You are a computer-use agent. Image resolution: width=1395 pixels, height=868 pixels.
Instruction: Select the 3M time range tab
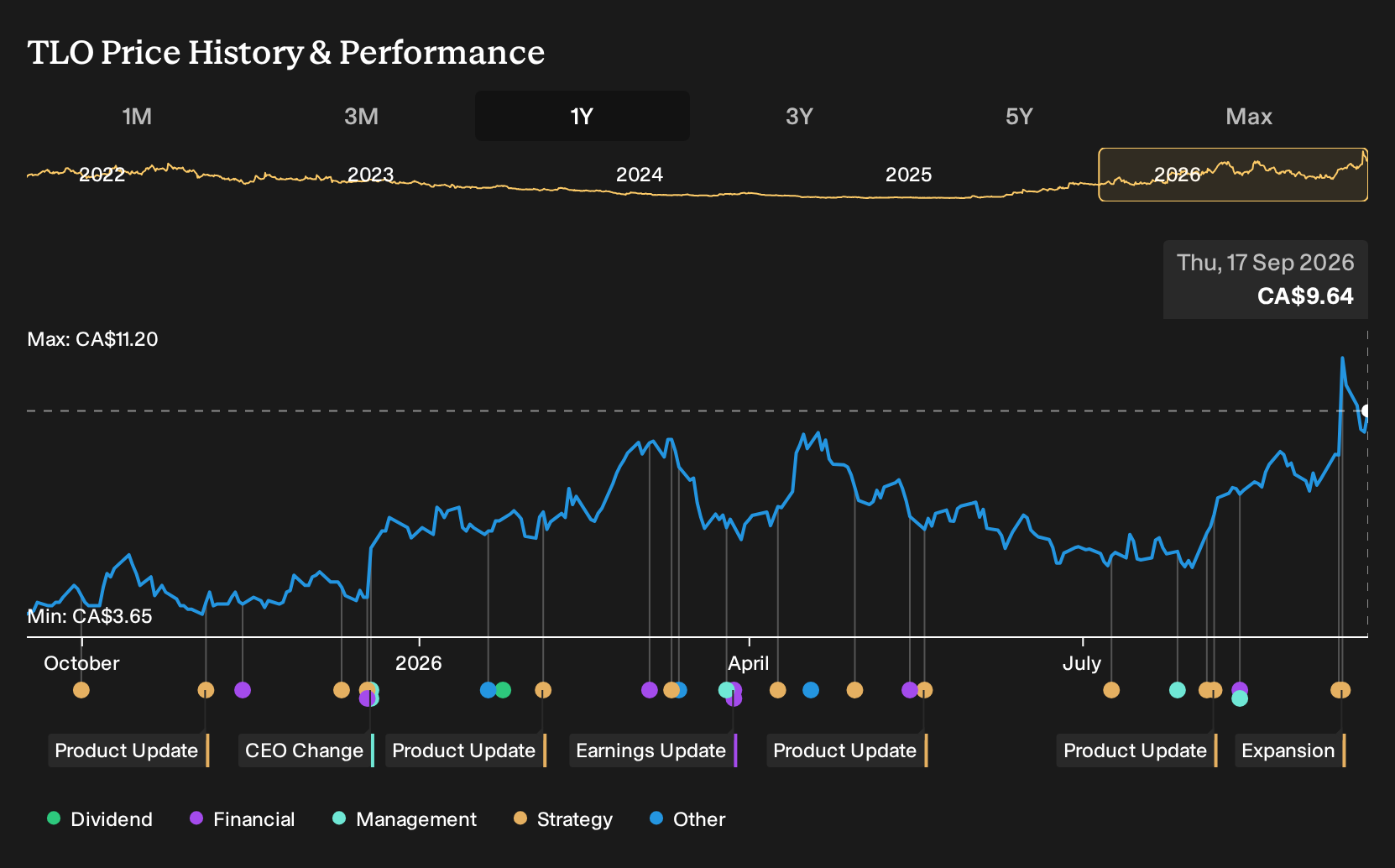[x=361, y=116]
